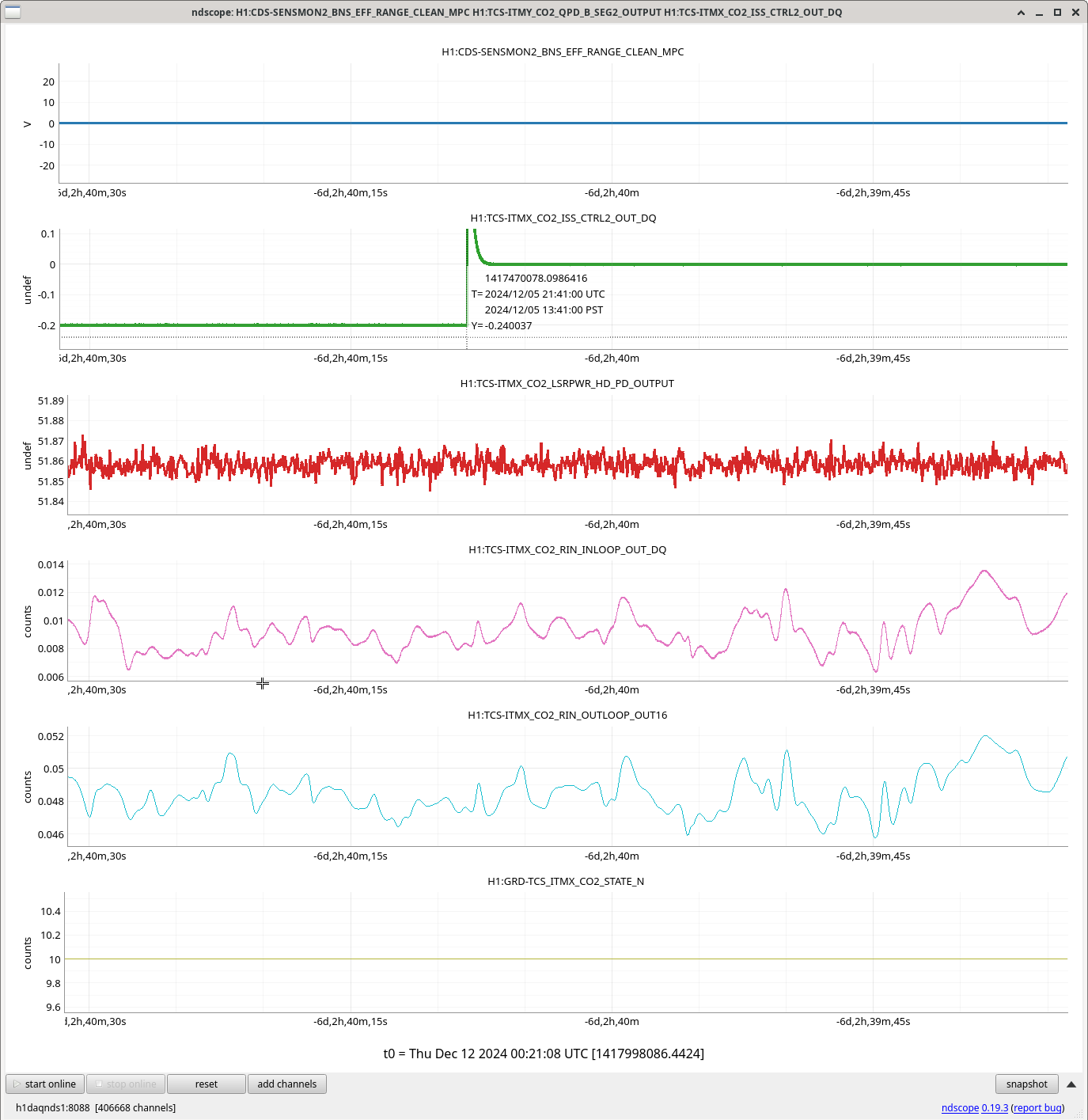Click the 10.4 y-axis tick of the STATE_N plot
This screenshot has width=1088, height=1120.
pos(51,911)
